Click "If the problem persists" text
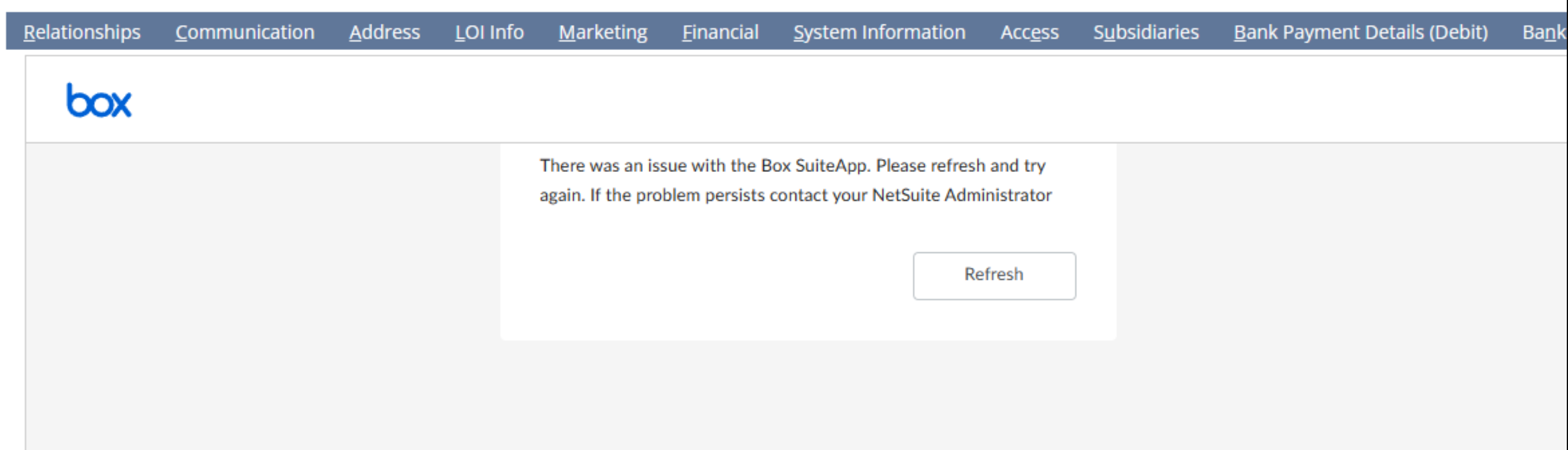The image size is (1568, 450). coord(646,195)
